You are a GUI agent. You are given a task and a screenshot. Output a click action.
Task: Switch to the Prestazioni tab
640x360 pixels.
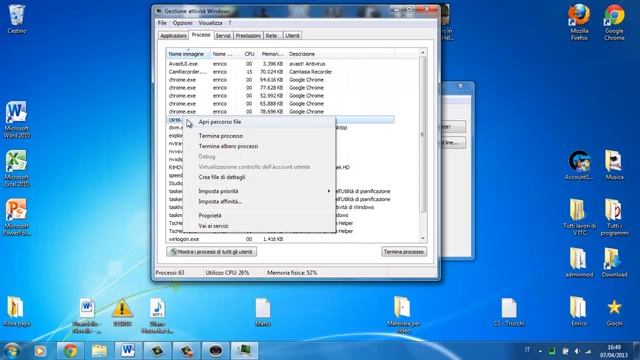(248, 36)
